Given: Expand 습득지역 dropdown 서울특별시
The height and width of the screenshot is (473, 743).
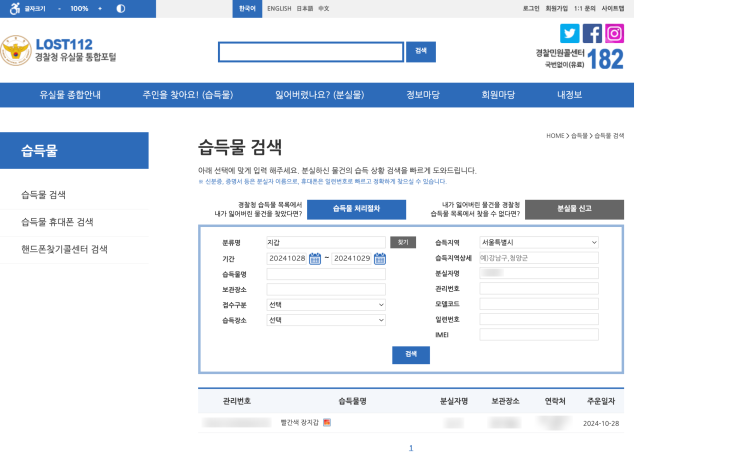Looking at the screenshot, I should pyautogui.click(x=539, y=242).
